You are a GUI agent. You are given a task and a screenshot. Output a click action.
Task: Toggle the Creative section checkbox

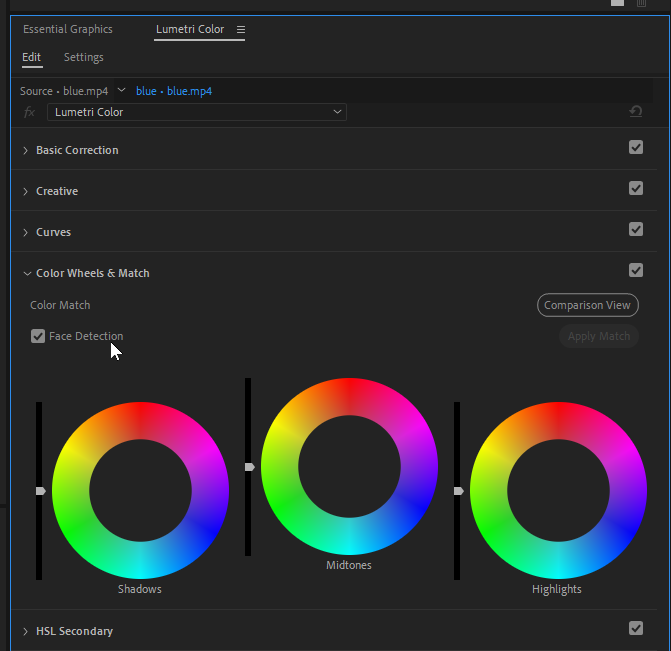636,189
